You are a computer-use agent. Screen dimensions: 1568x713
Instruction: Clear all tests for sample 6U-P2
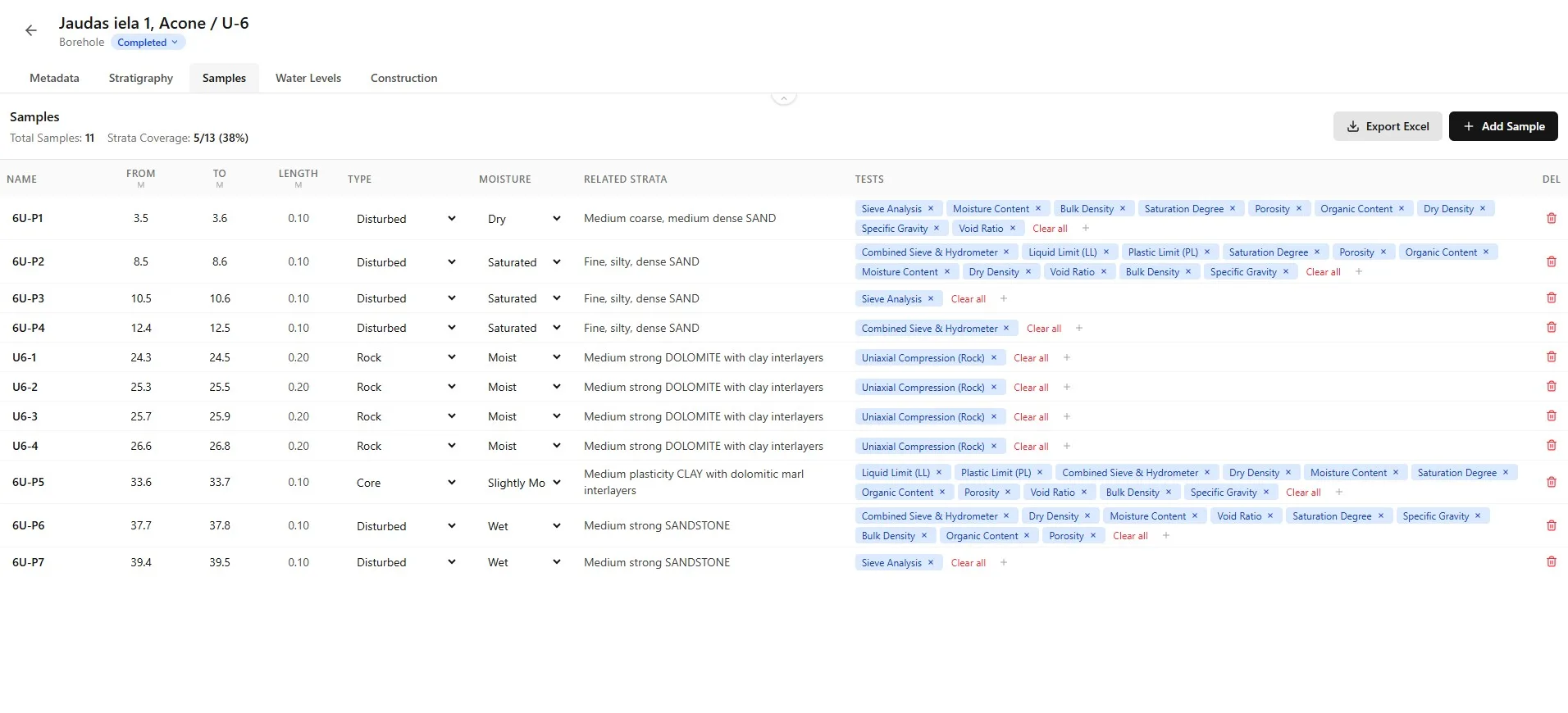(1323, 272)
